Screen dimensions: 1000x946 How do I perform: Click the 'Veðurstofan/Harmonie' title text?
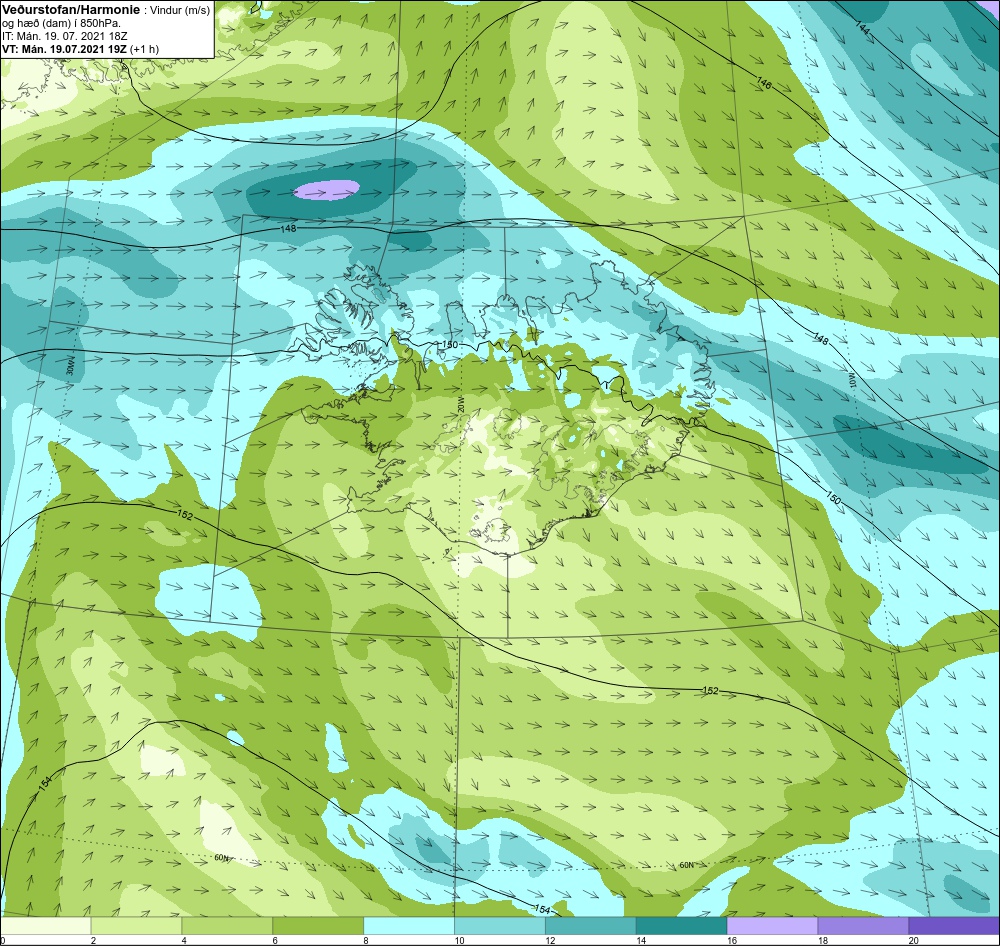click(x=69, y=10)
